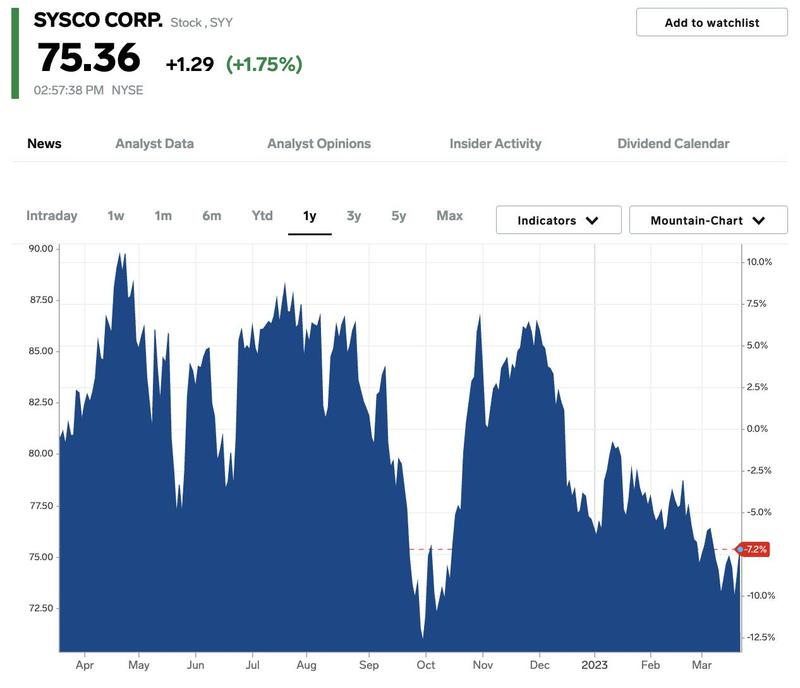Image resolution: width=800 pixels, height=688 pixels.
Task: Select the 1y chart range
Action: (310, 216)
